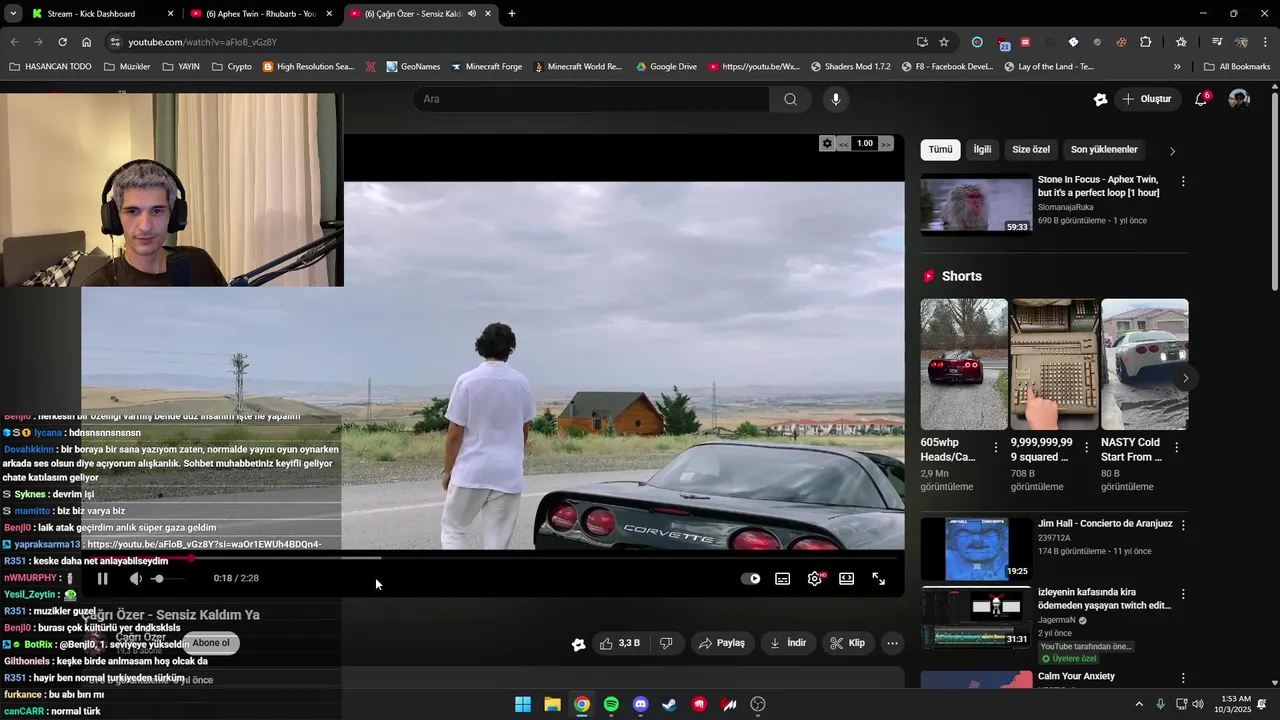Enter fullscreen mode
This screenshot has width=1280, height=720.
click(x=879, y=579)
